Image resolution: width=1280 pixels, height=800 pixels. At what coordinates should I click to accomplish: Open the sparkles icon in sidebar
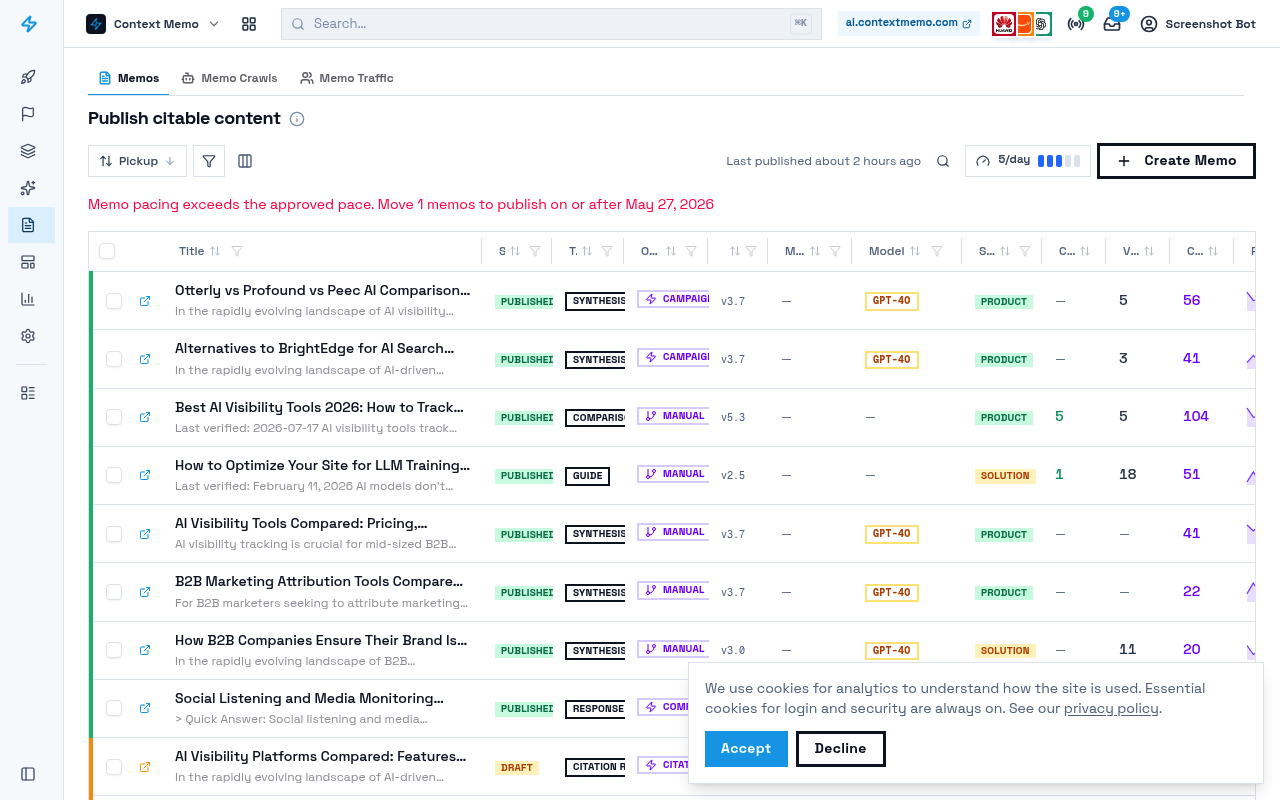(28, 188)
